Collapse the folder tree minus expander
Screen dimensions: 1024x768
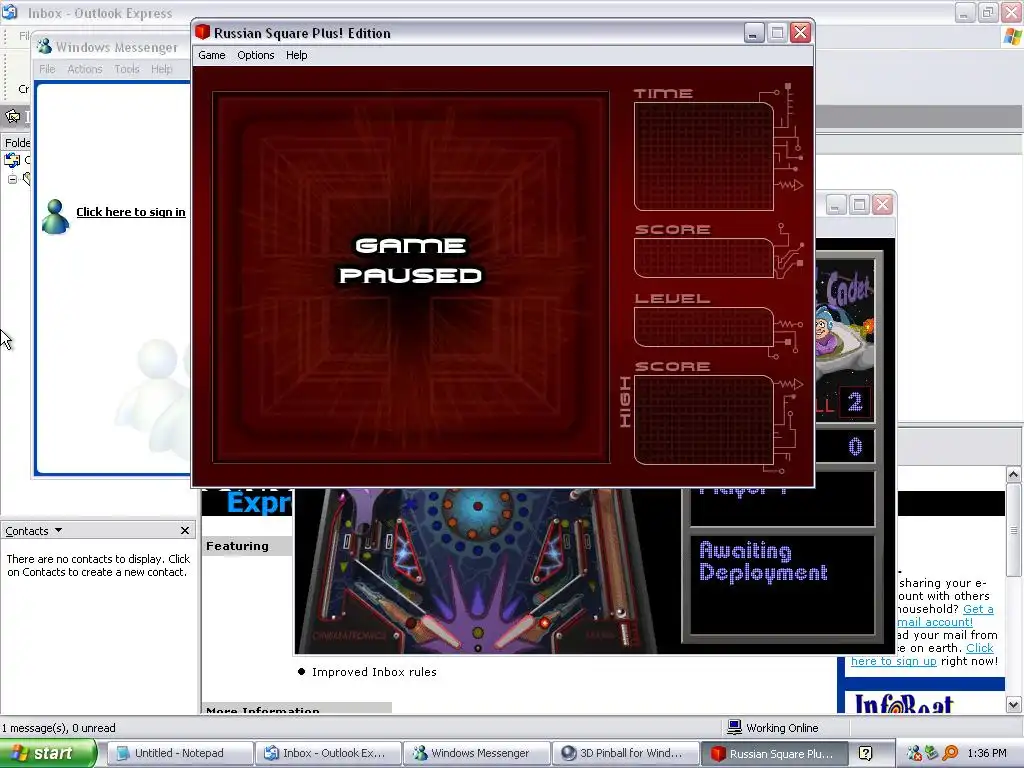click(12, 179)
